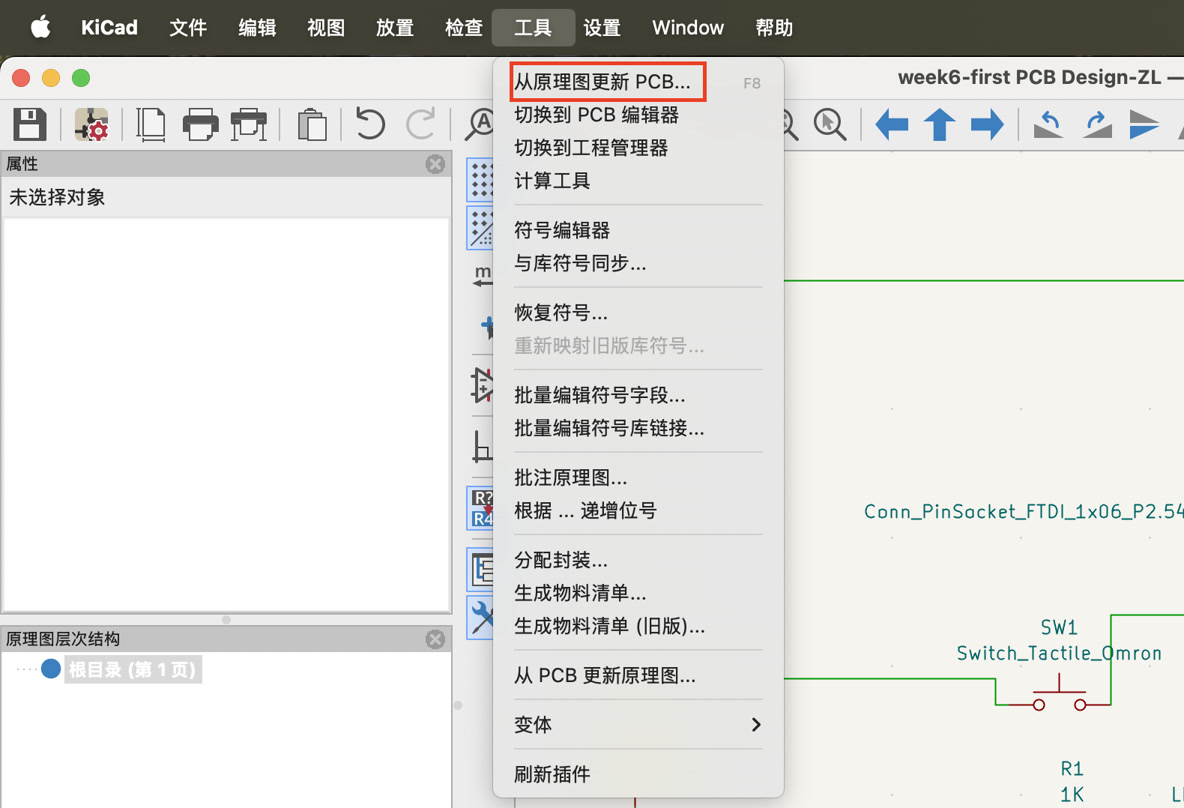Toggle grid overrides icon
Image resolution: width=1184 pixels, height=808 pixels.
pos(480,228)
